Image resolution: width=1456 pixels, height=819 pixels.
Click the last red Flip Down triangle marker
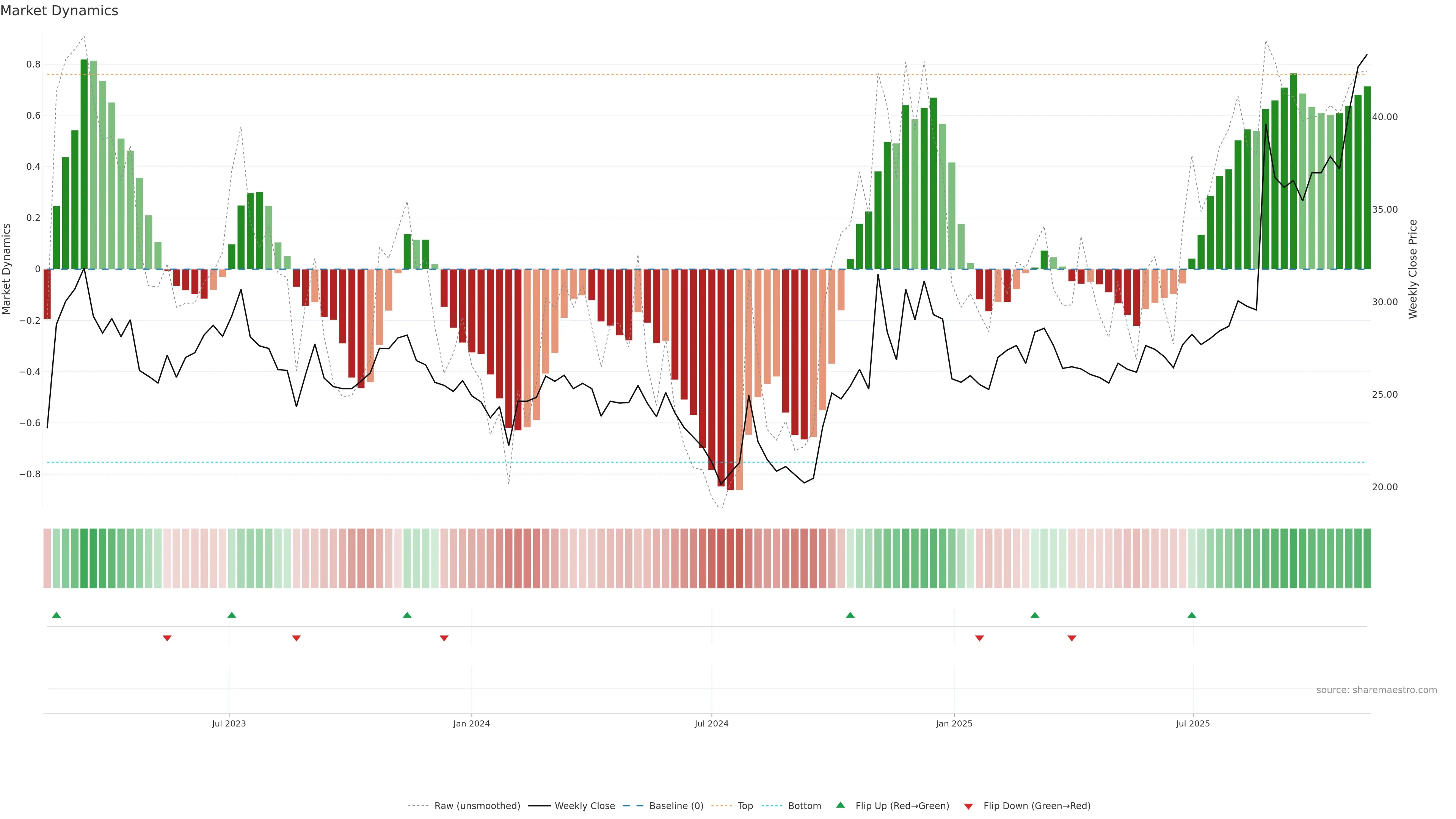tap(1072, 638)
